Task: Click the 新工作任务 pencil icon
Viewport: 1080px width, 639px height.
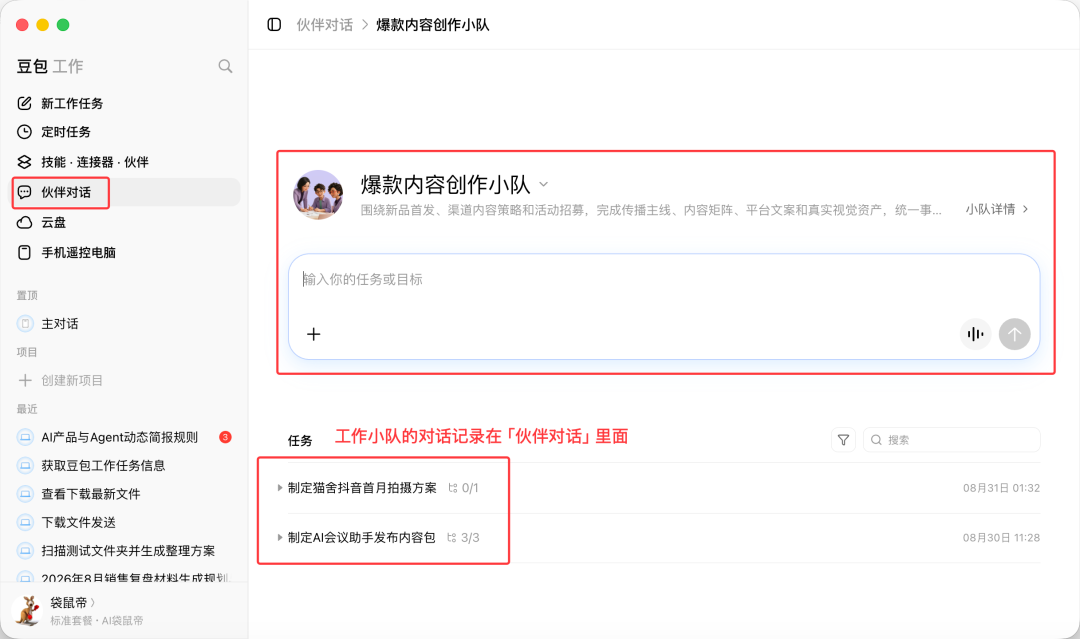Action: 25,103
